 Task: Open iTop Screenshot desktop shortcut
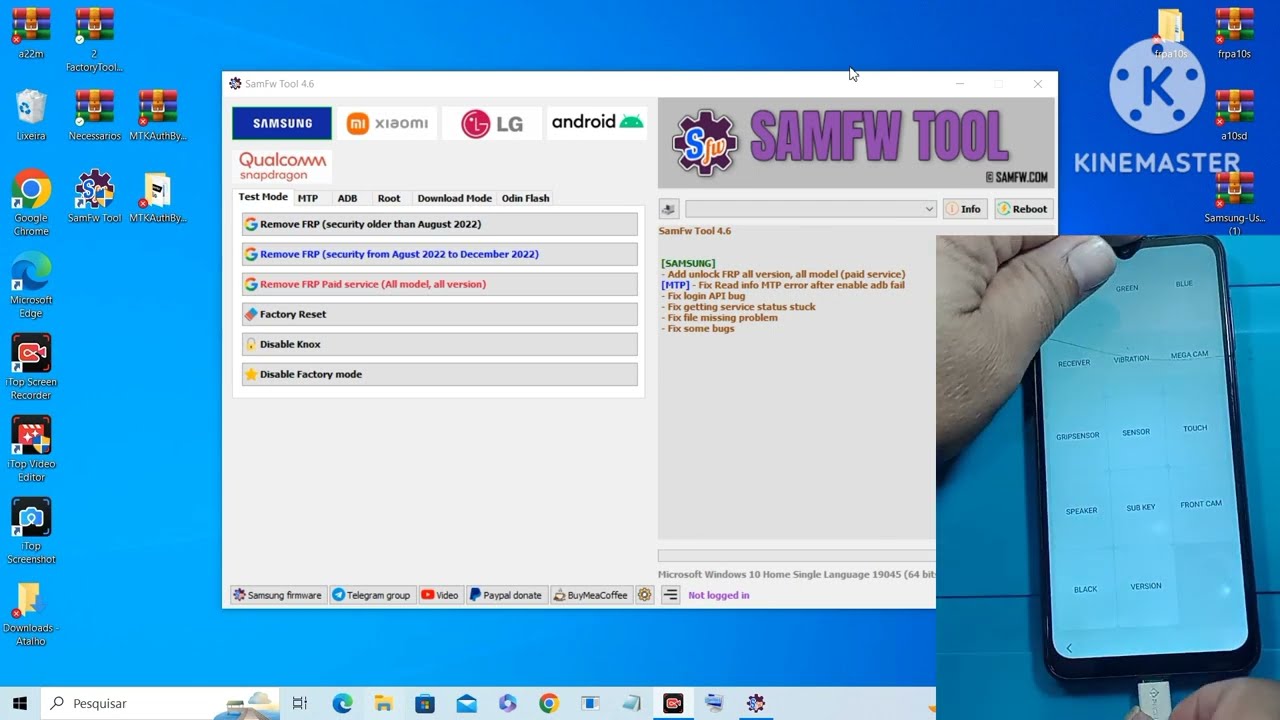tap(31, 532)
